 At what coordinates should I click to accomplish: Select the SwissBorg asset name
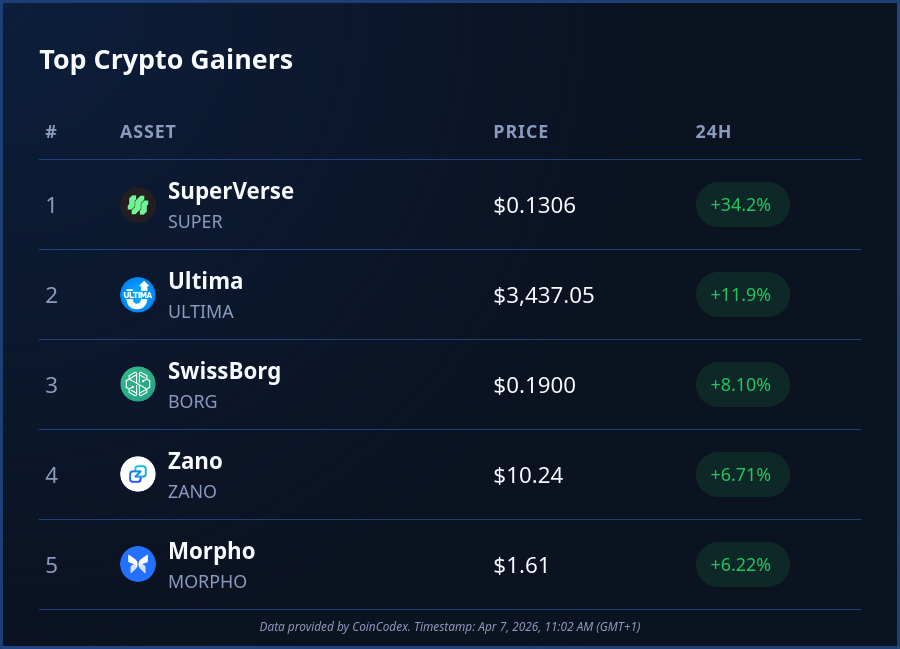coord(224,371)
